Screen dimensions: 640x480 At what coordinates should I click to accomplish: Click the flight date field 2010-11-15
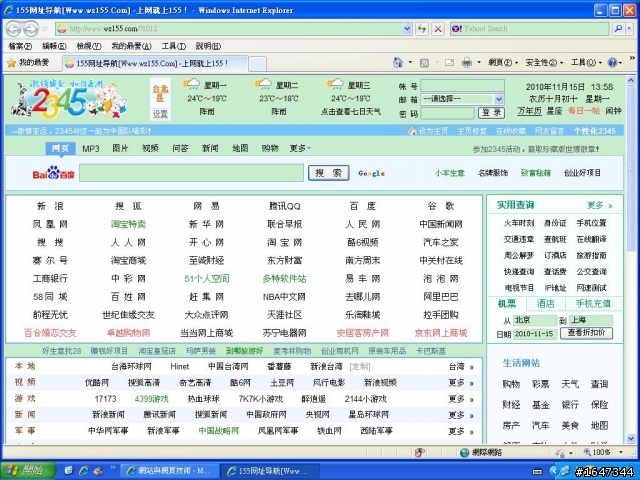tap(535, 334)
